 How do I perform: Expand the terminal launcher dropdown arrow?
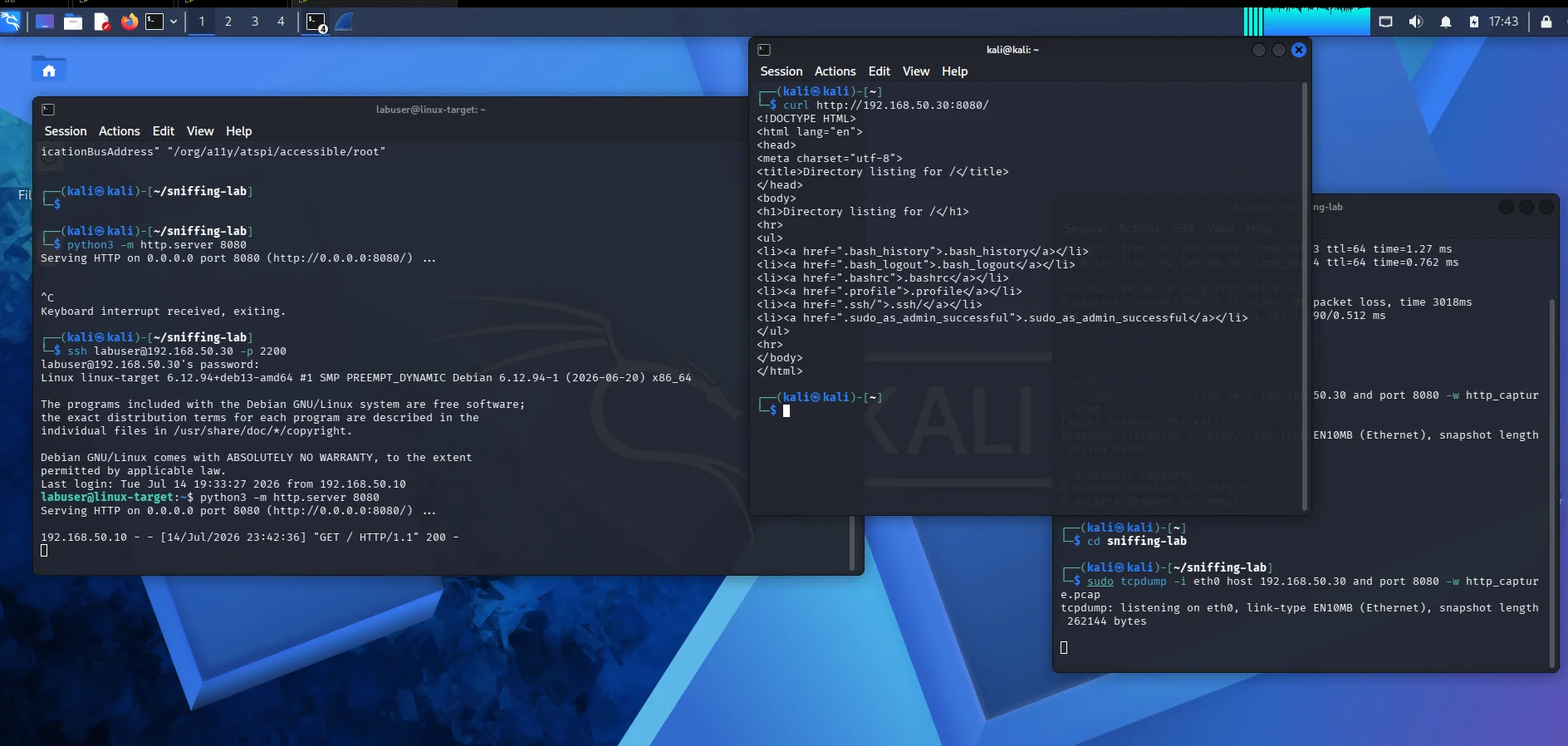pyautogui.click(x=174, y=22)
